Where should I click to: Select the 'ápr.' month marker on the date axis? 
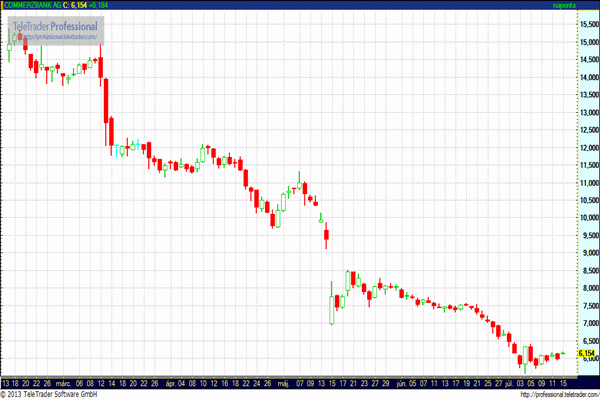coord(174,382)
